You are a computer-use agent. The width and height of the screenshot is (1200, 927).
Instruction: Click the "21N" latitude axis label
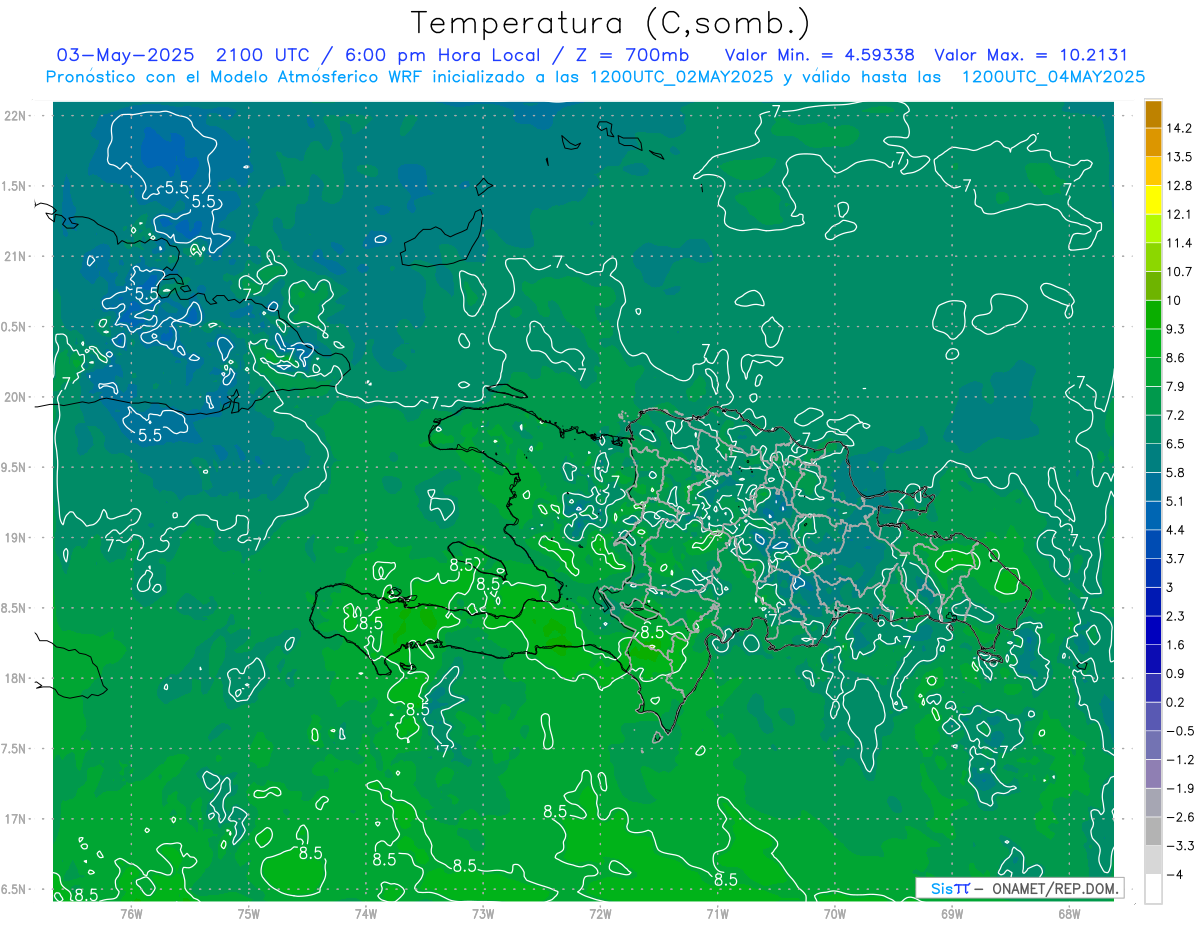click(16, 257)
